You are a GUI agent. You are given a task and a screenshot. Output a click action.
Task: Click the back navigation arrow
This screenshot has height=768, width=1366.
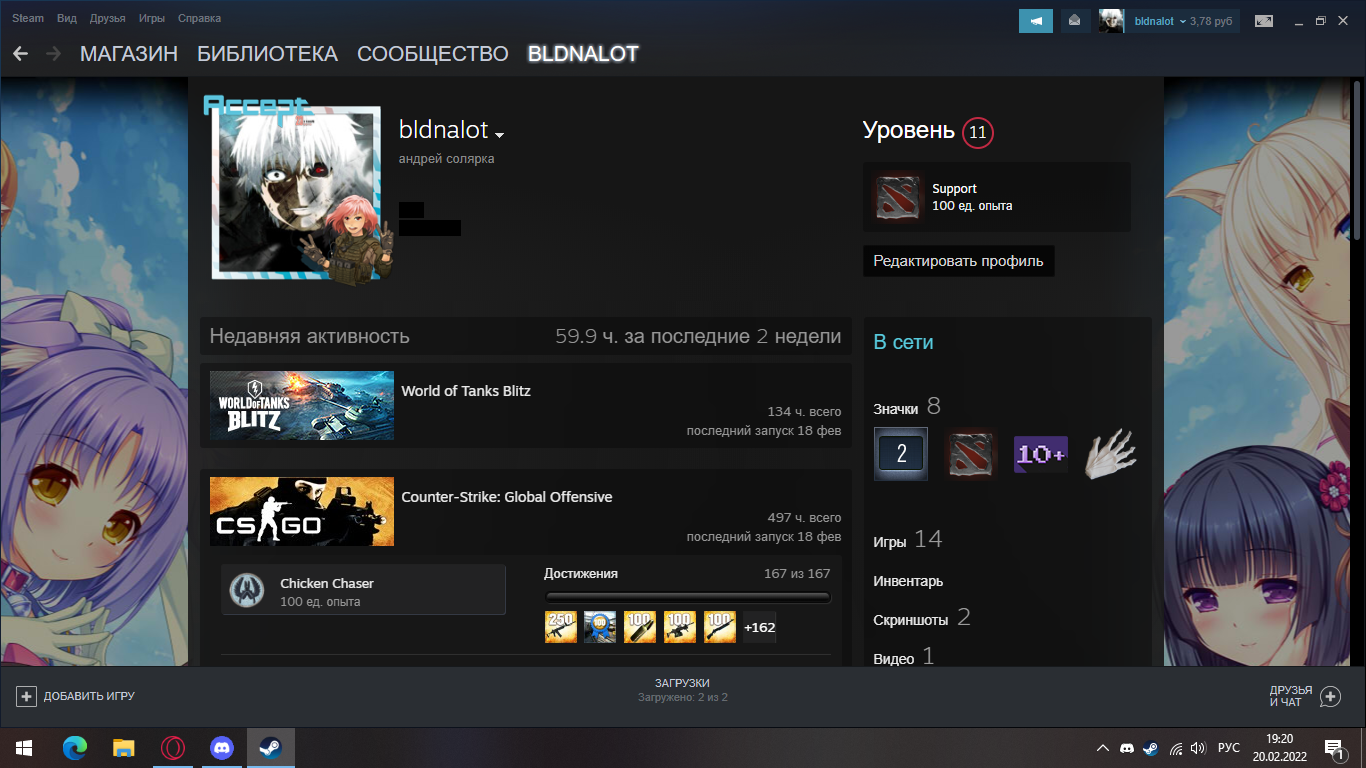point(21,54)
